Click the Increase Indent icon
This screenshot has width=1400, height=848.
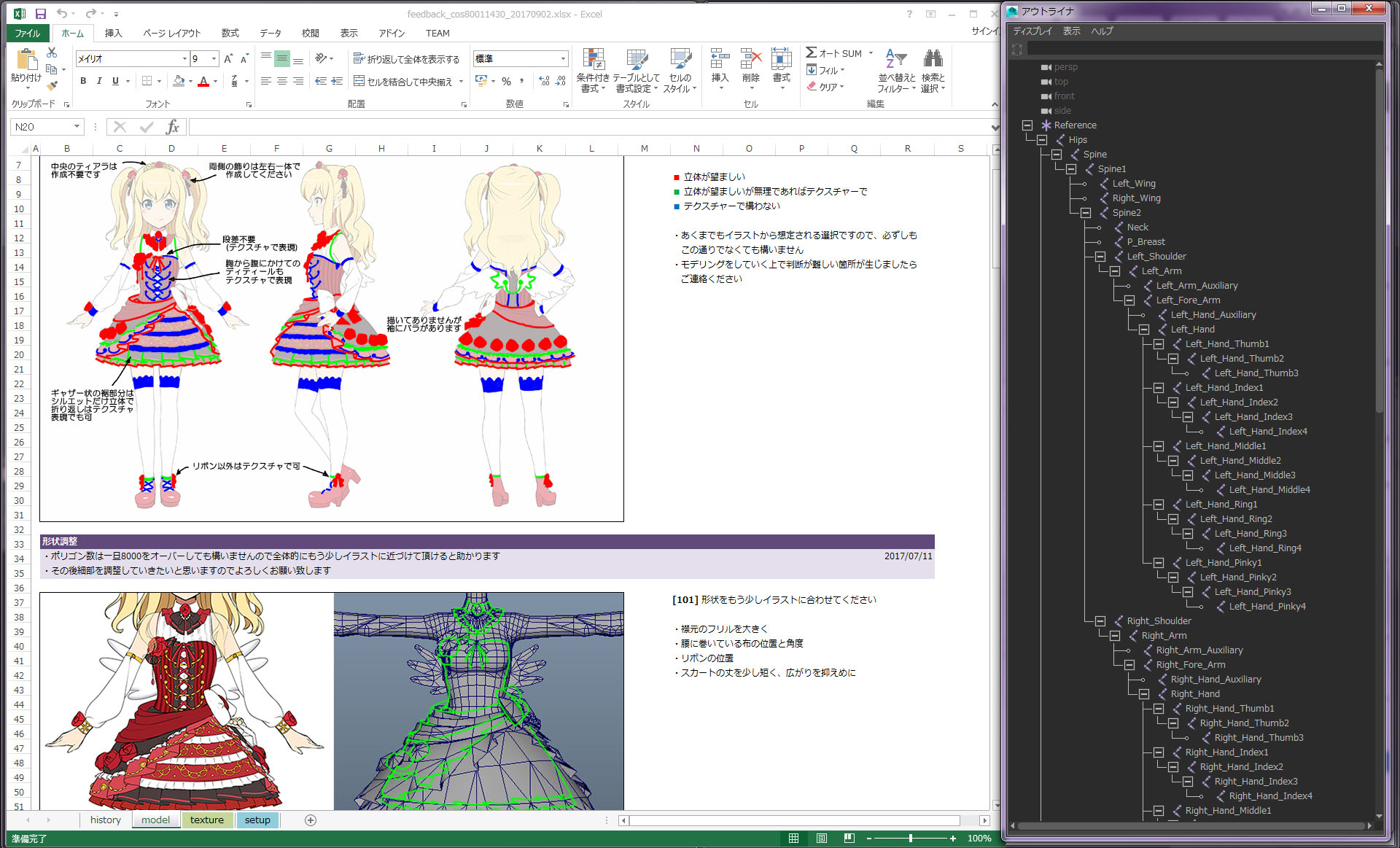pyautogui.click(x=337, y=81)
